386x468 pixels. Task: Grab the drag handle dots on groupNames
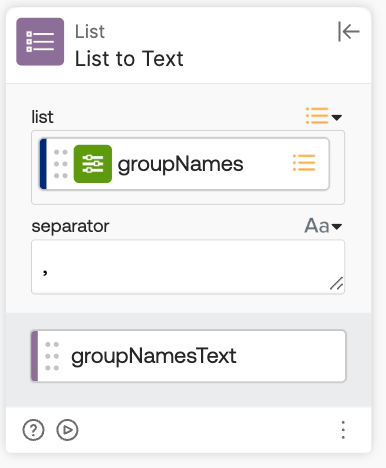click(x=61, y=164)
